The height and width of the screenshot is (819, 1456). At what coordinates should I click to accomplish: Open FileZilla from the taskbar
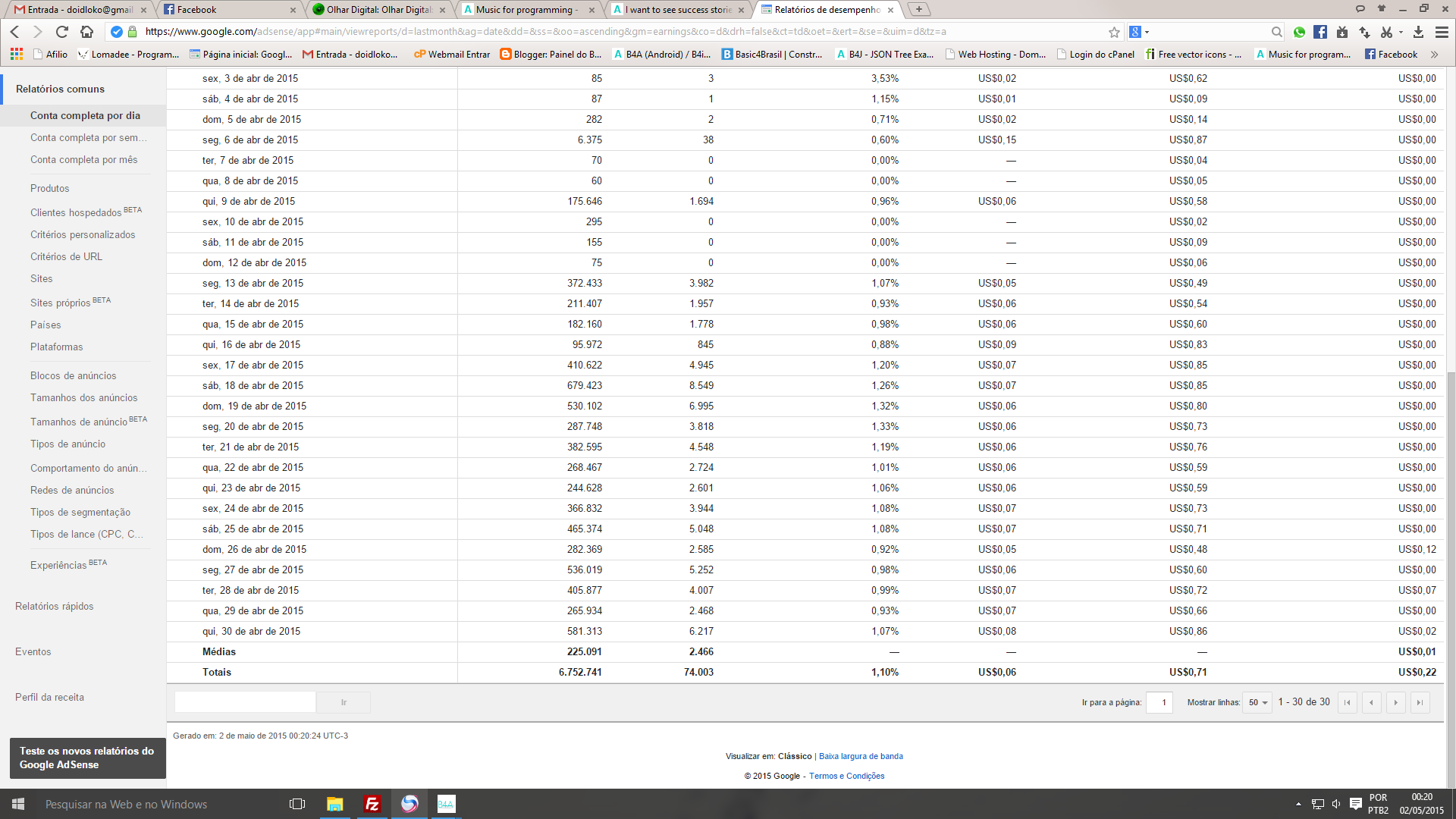372,804
